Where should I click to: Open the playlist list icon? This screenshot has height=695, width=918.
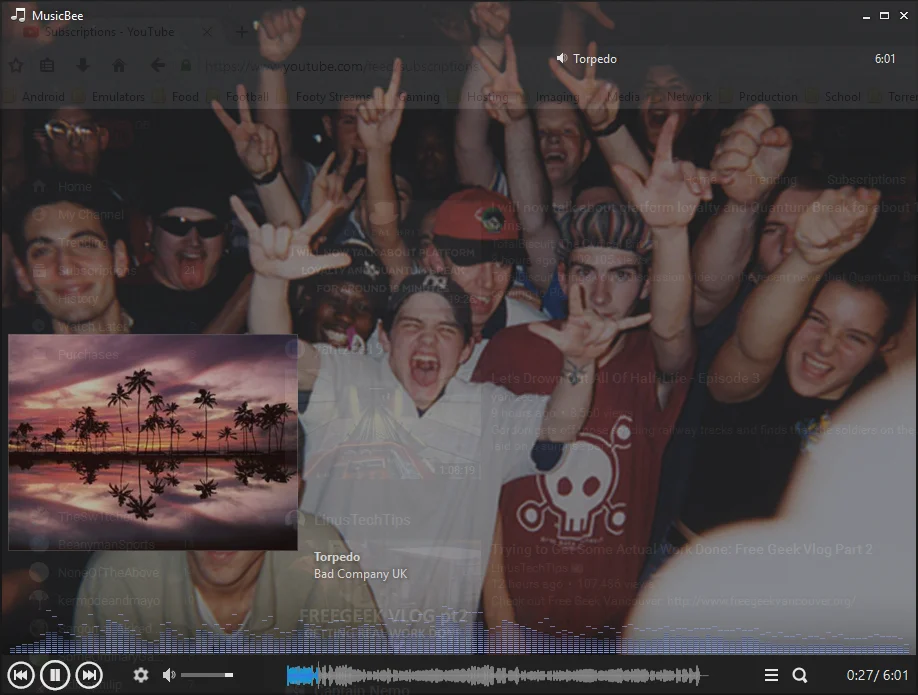coord(771,675)
